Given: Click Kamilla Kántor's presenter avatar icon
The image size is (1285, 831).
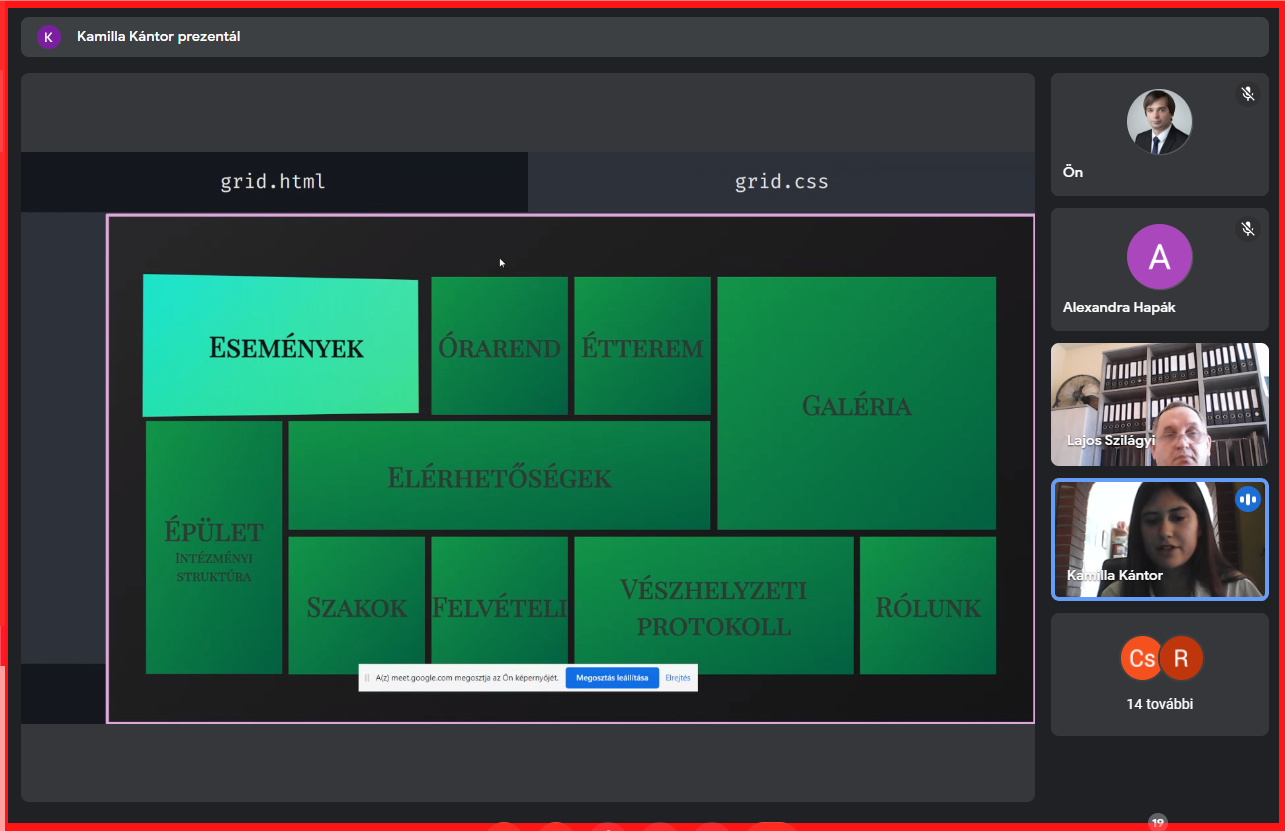Looking at the screenshot, I should coord(48,37).
